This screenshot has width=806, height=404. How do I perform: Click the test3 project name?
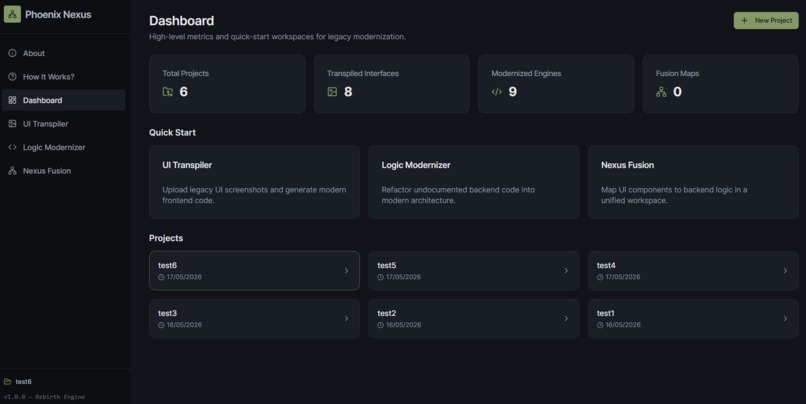pos(168,313)
